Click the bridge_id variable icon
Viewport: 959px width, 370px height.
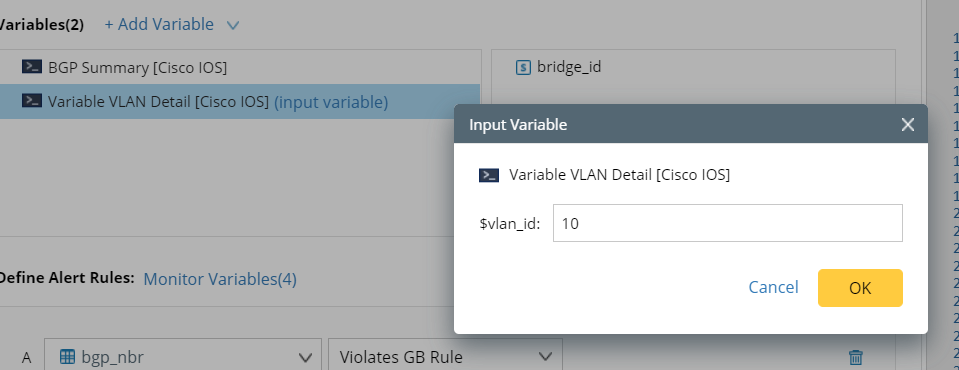[523, 67]
